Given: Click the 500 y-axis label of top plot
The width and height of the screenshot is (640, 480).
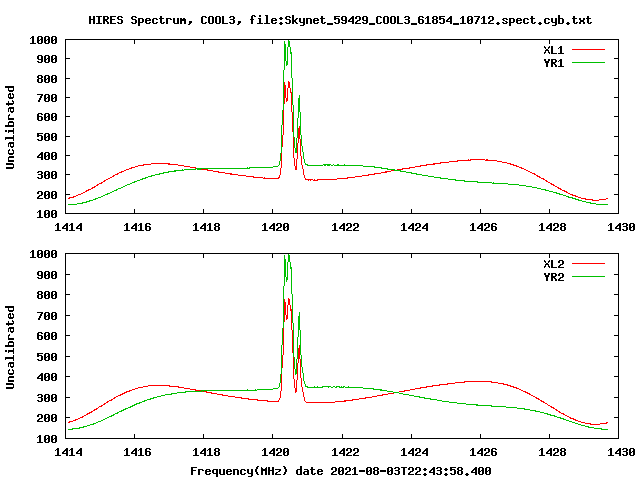Looking at the screenshot, I should coord(47,137).
